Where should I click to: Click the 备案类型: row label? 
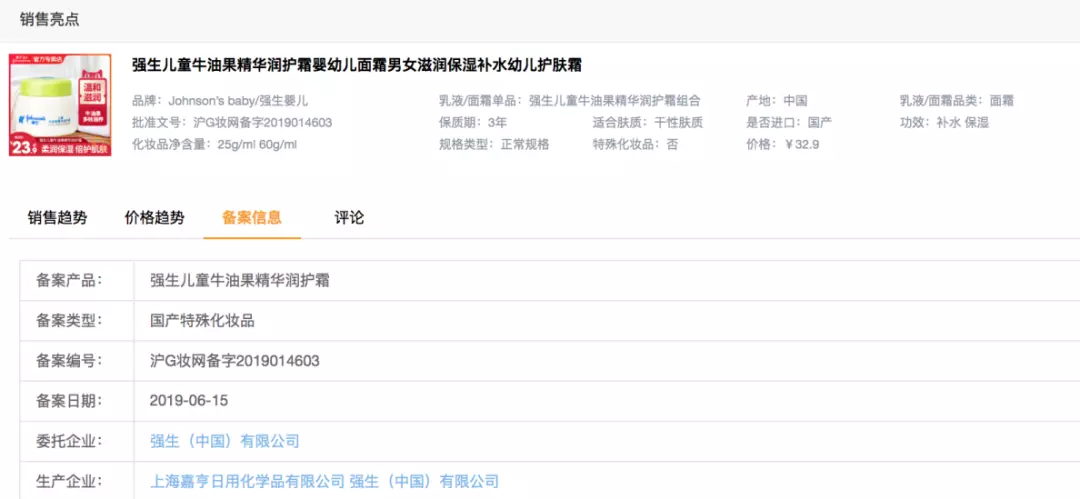[68, 320]
